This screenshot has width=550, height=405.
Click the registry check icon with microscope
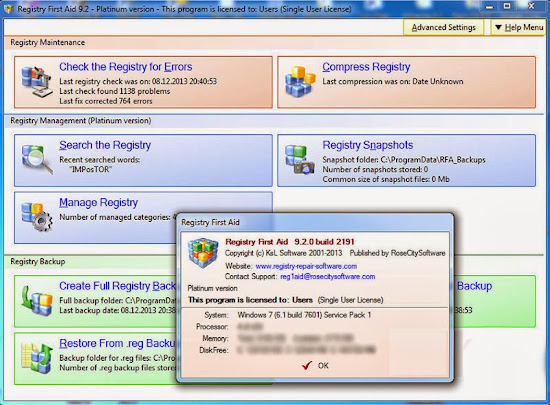pos(36,83)
